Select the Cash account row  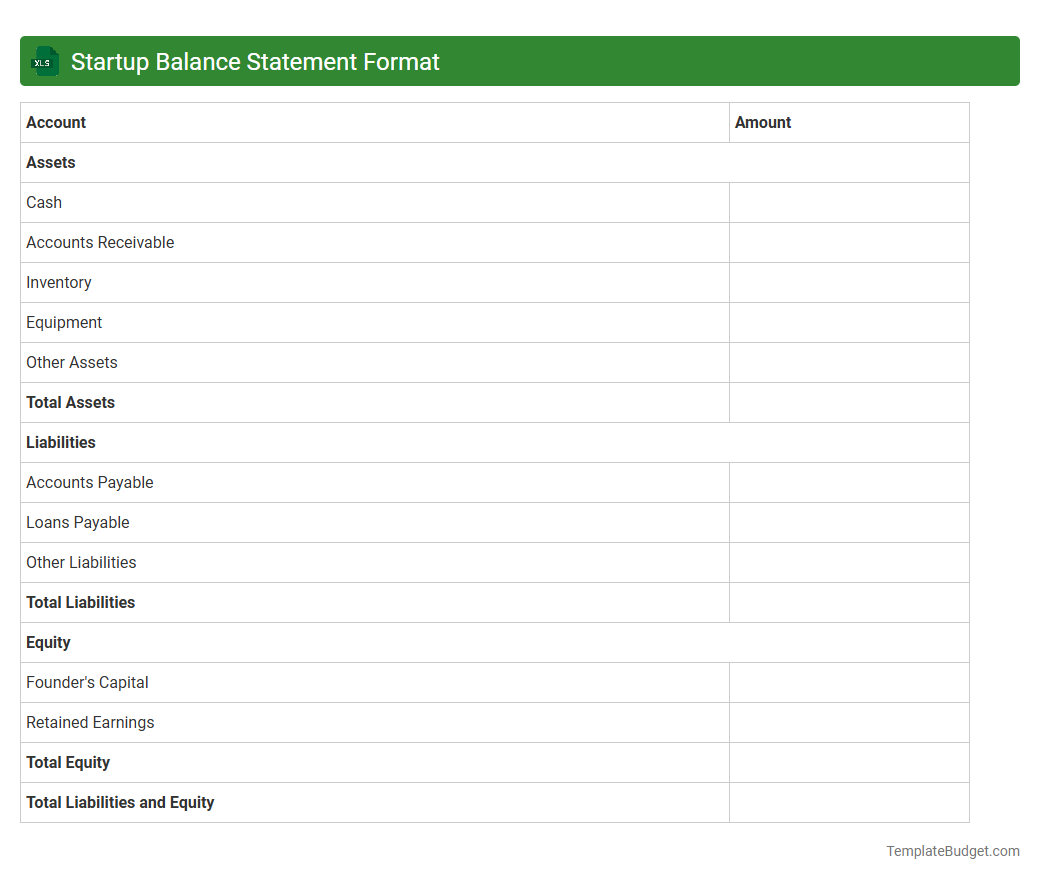click(44, 202)
